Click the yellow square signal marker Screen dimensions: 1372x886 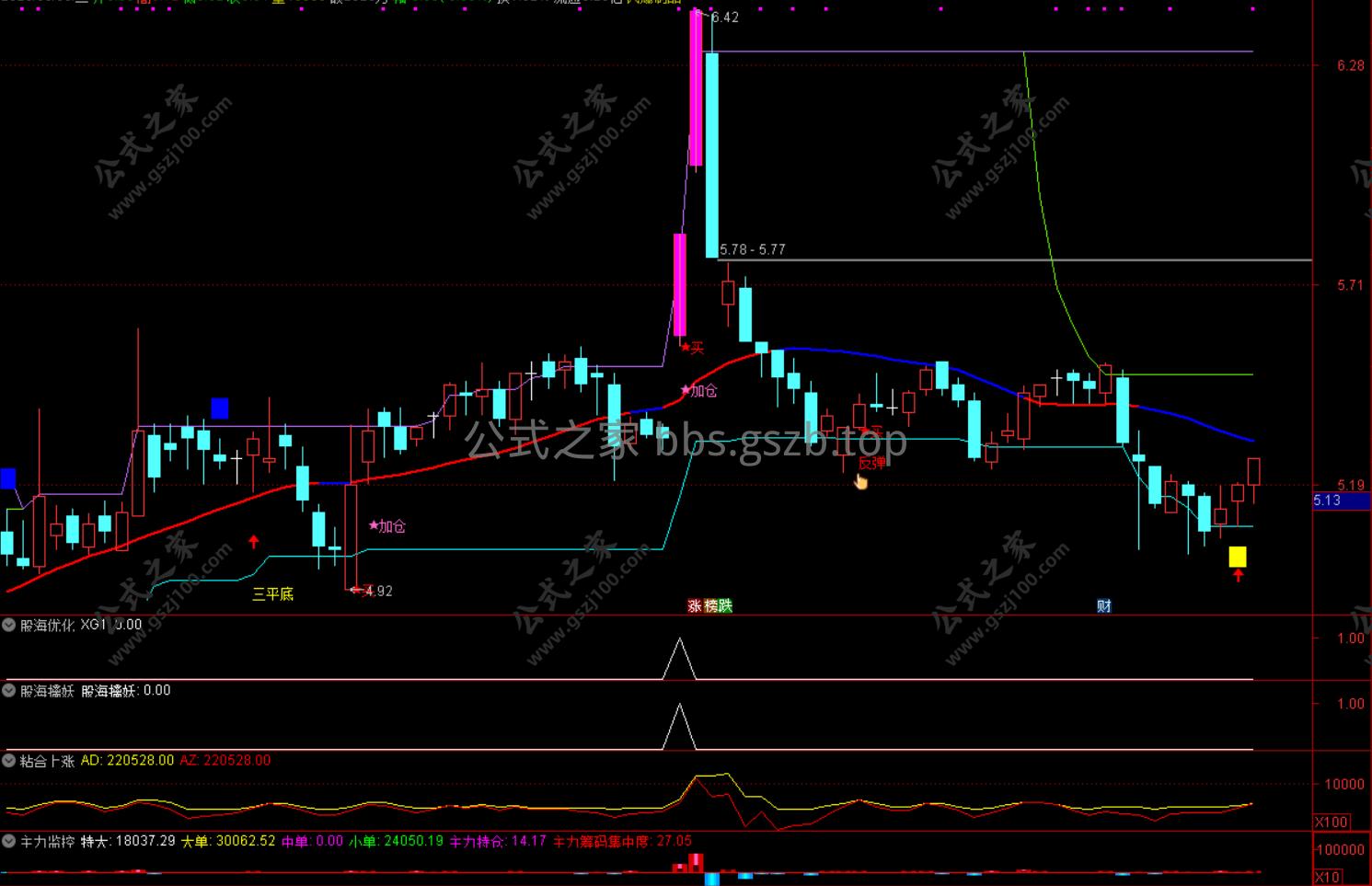[x=1238, y=557]
